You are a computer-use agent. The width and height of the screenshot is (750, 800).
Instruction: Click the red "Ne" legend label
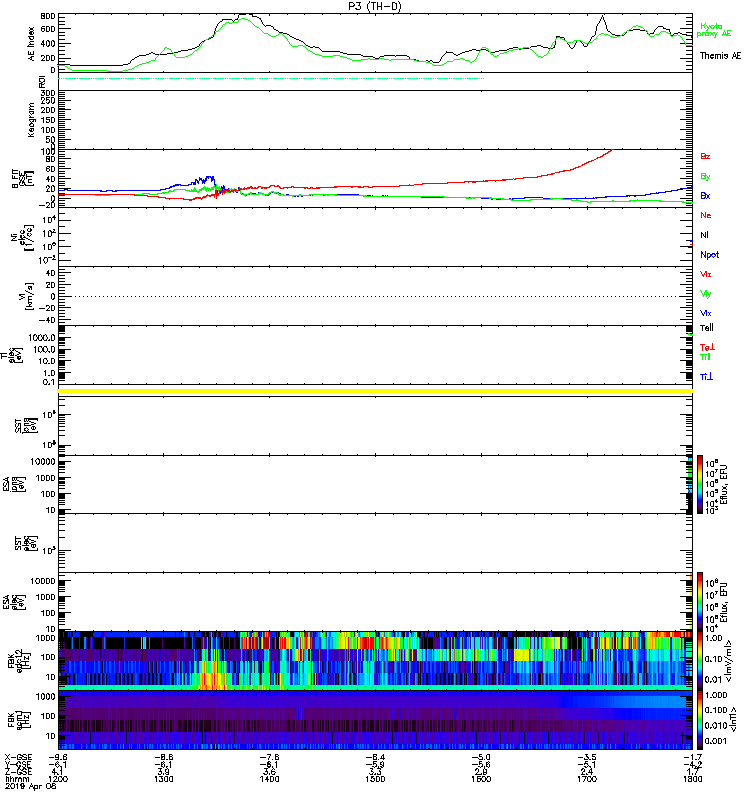pos(706,215)
